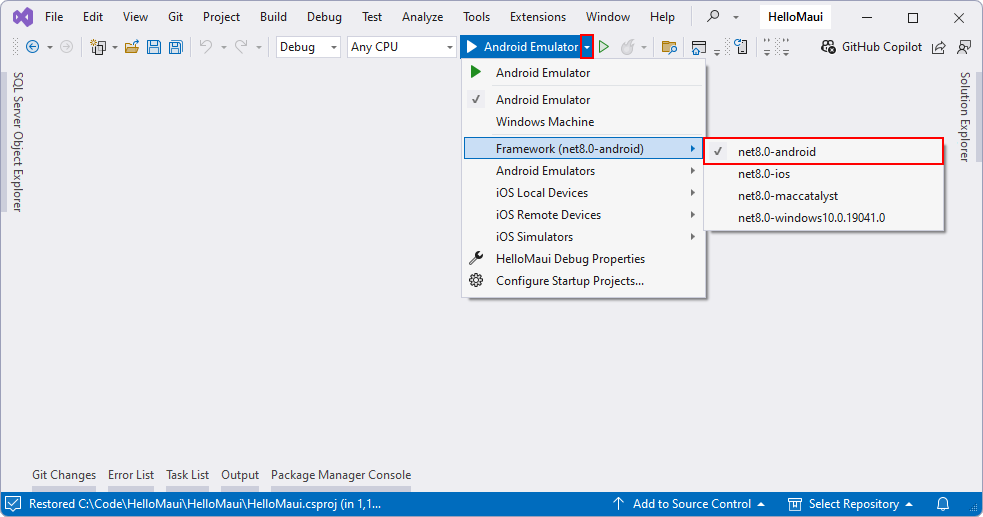Open the Any CPU platform combo box
This screenshot has height=517, width=983.
401,47
